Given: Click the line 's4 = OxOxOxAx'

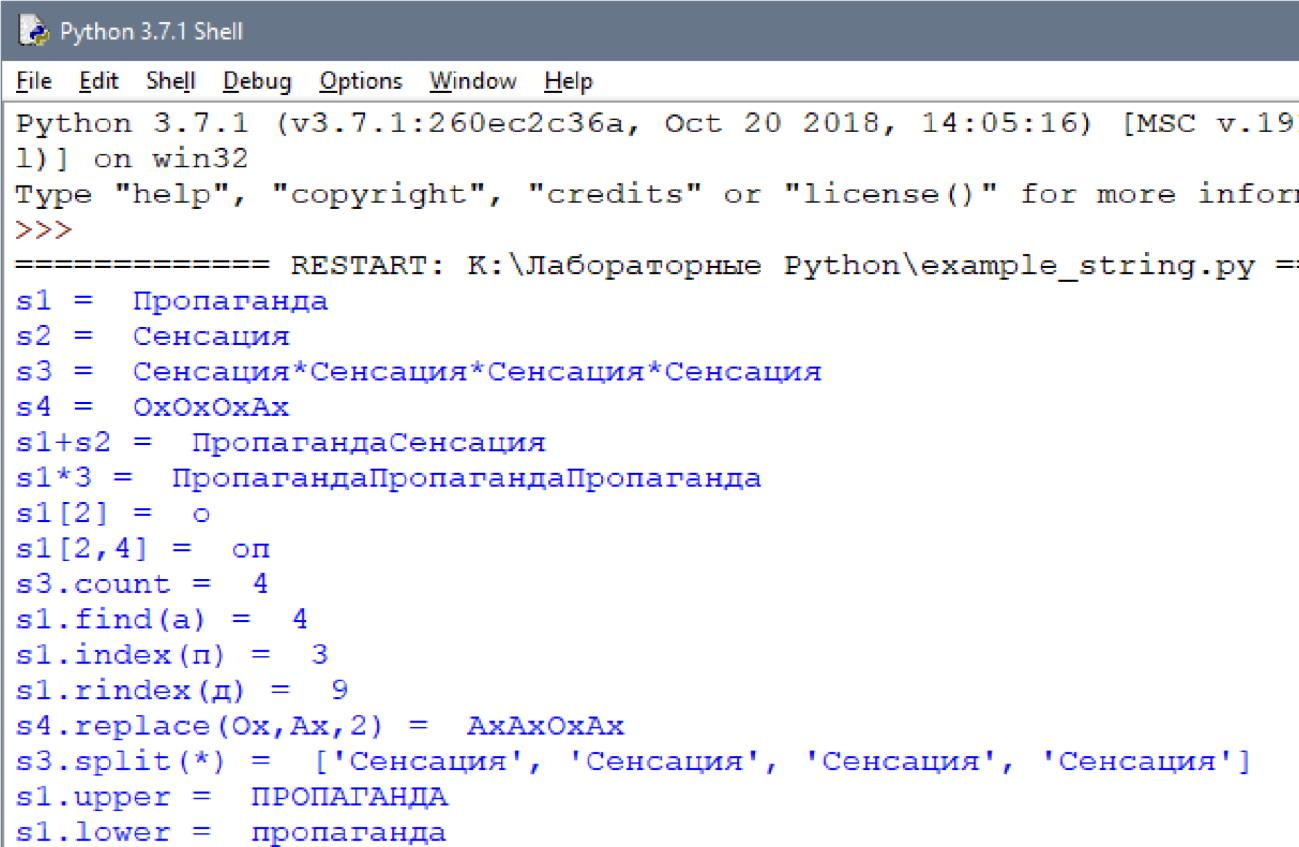Looking at the screenshot, I should [153, 408].
